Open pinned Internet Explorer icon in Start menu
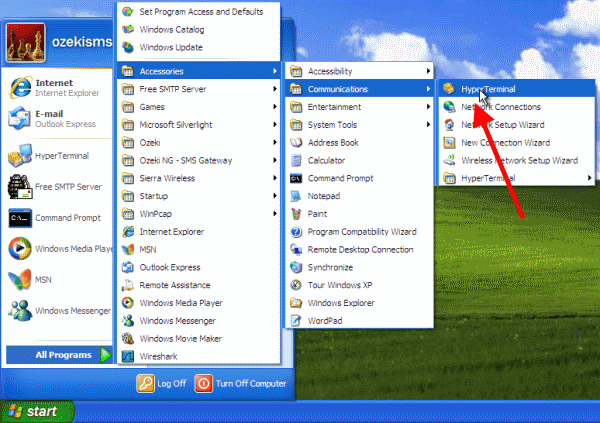 (20, 88)
